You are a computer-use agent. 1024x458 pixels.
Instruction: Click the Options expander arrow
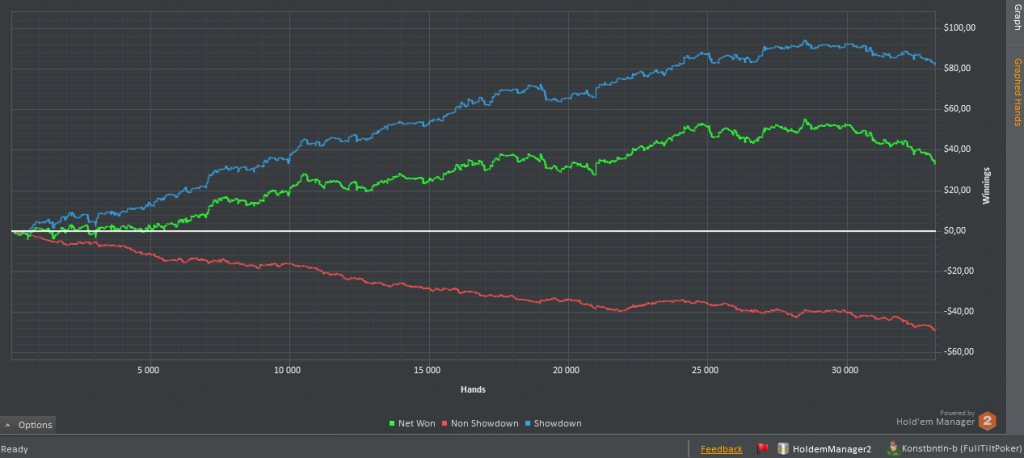click(x=9, y=425)
